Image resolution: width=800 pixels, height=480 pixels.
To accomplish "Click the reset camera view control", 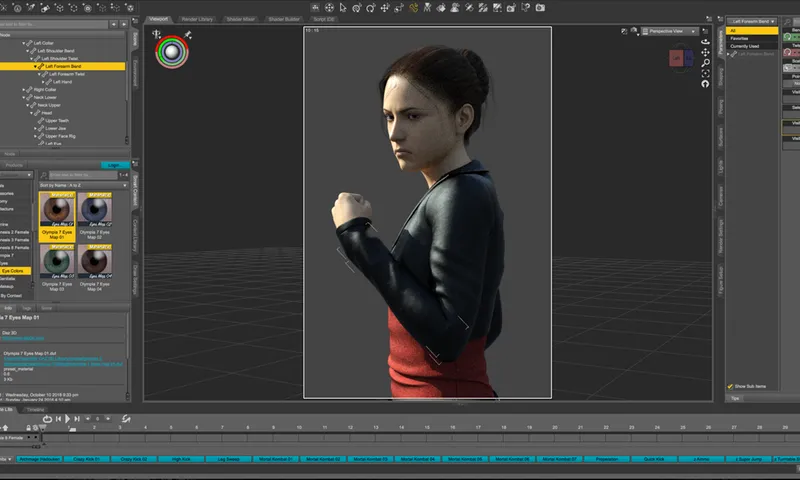I will (705, 84).
